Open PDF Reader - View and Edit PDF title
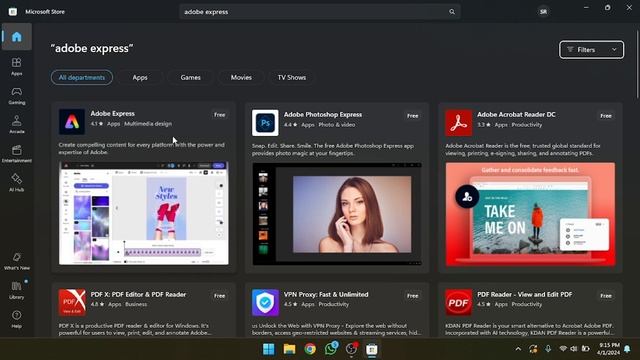 coord(524,294)
